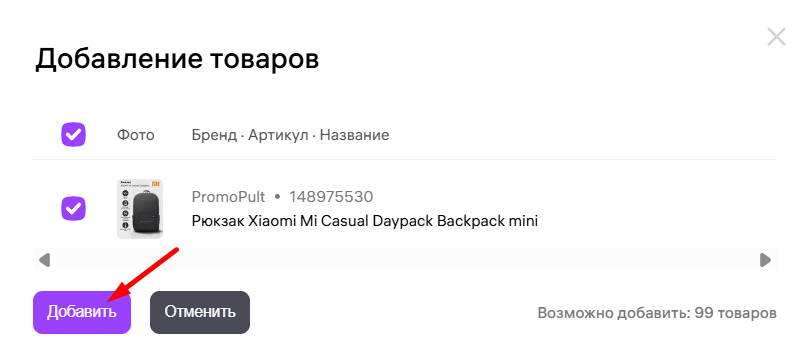Screen dimensions: 812x362
Task: Click the red annotation arrow pointing to Добавить
Action: (143, 274)
